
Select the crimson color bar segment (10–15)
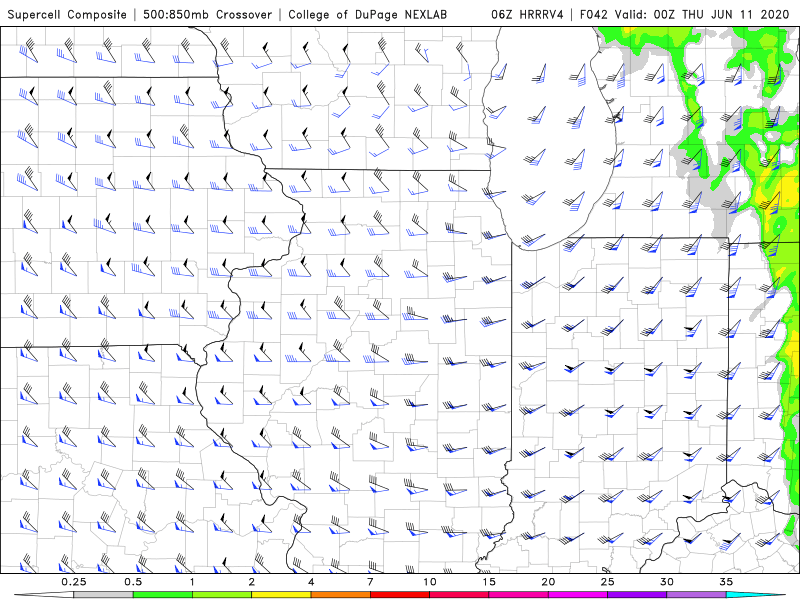tap(459, 595)
